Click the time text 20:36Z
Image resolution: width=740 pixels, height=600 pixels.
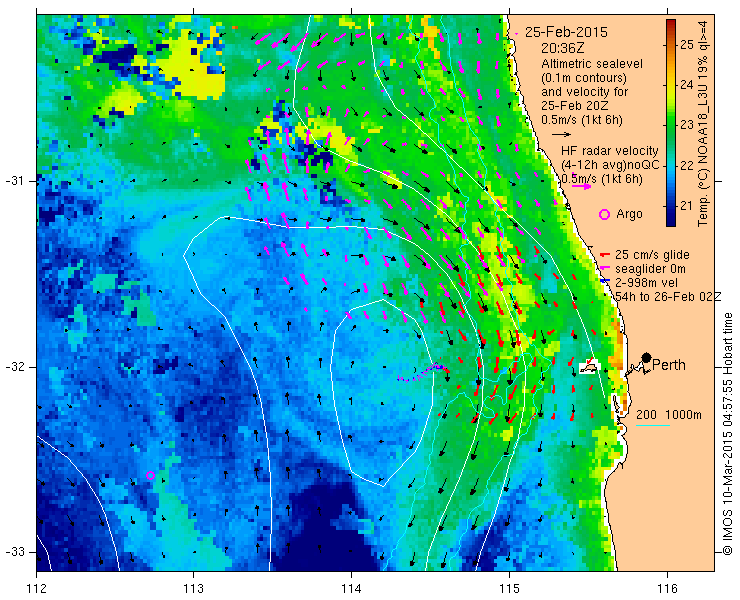(561, 48)
